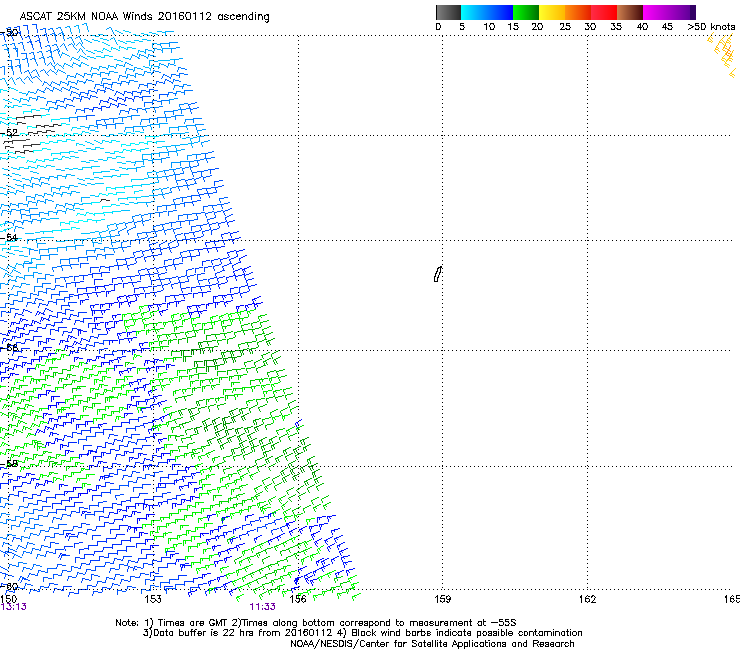
Task: Click the green 15-20 knots legend segment
Action: pos(526,12)
